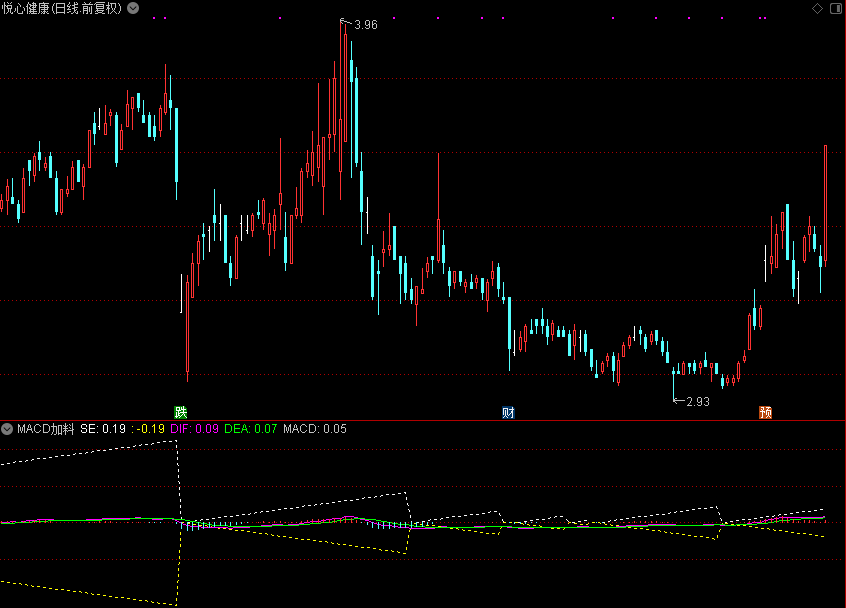Click the MACD: 0.05 value label
This screenshot has width=846, height=608.
pyautogui.click(x=315, y=429)
